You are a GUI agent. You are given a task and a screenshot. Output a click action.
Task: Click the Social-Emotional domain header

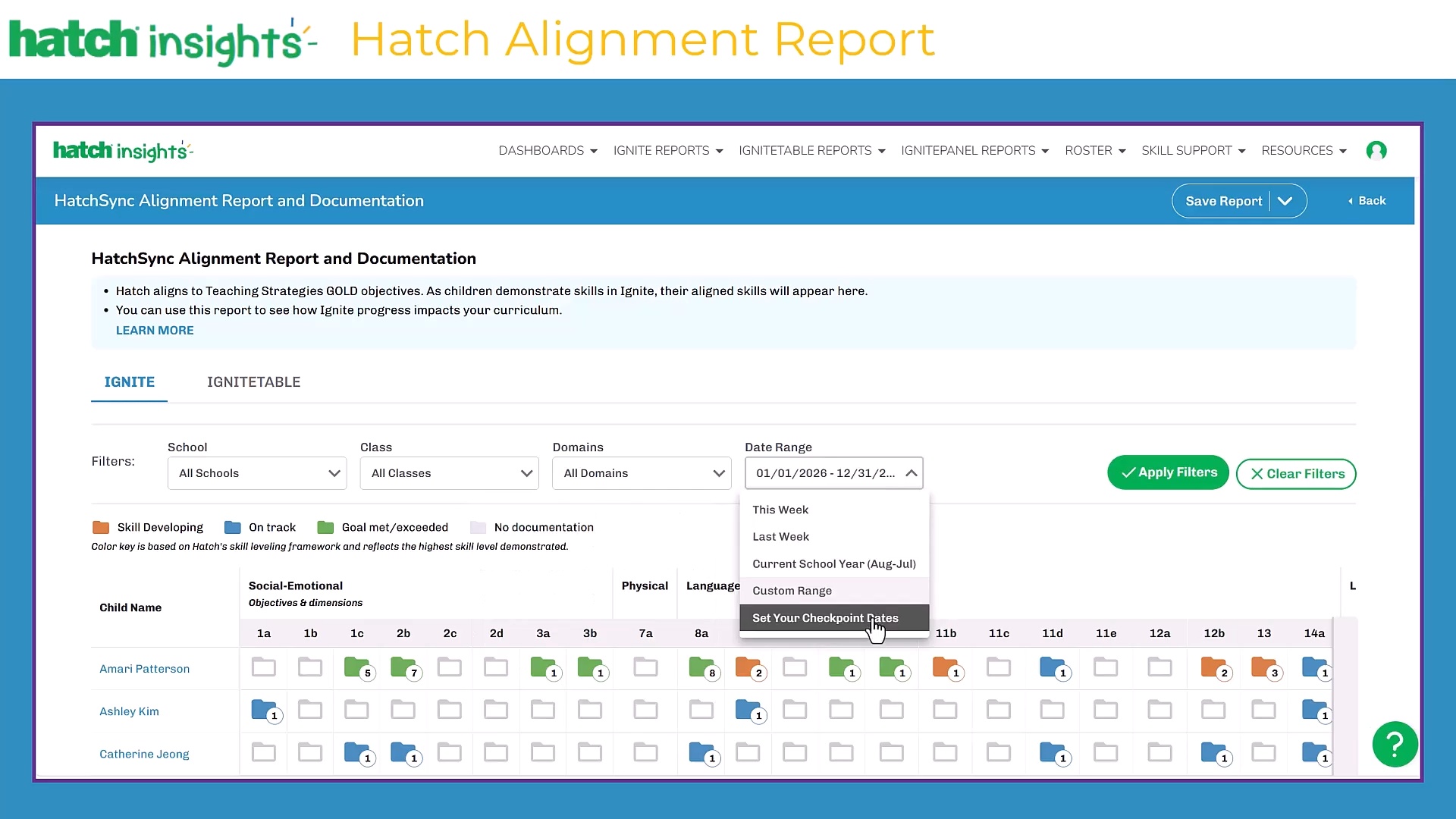(296, 586)
